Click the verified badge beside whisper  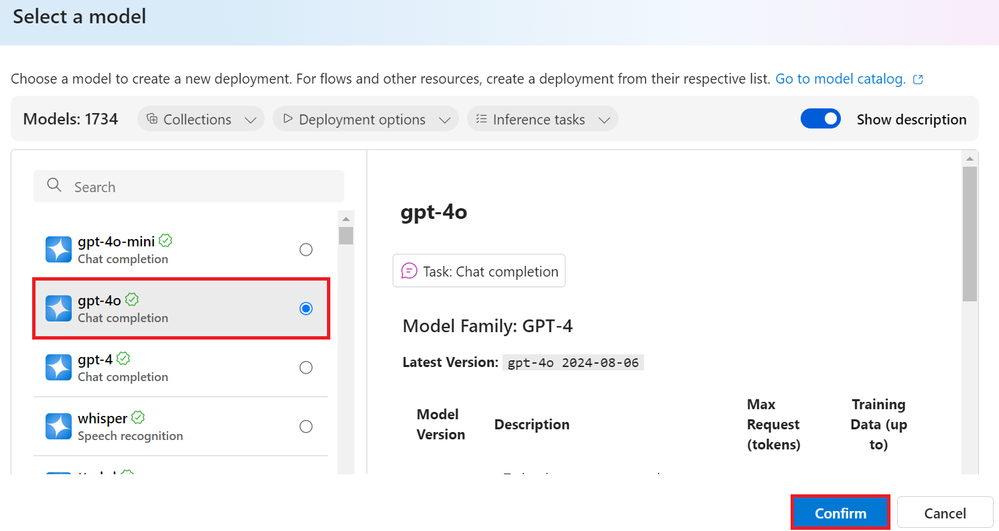tap(138, 418)
